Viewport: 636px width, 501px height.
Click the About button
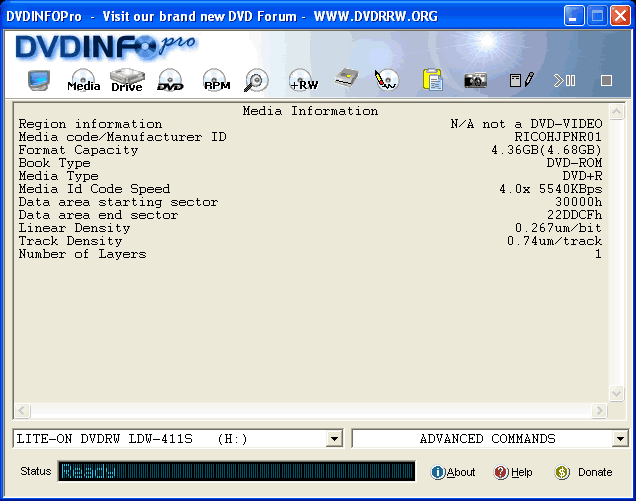pyautogui.click(x=453, y=472)
